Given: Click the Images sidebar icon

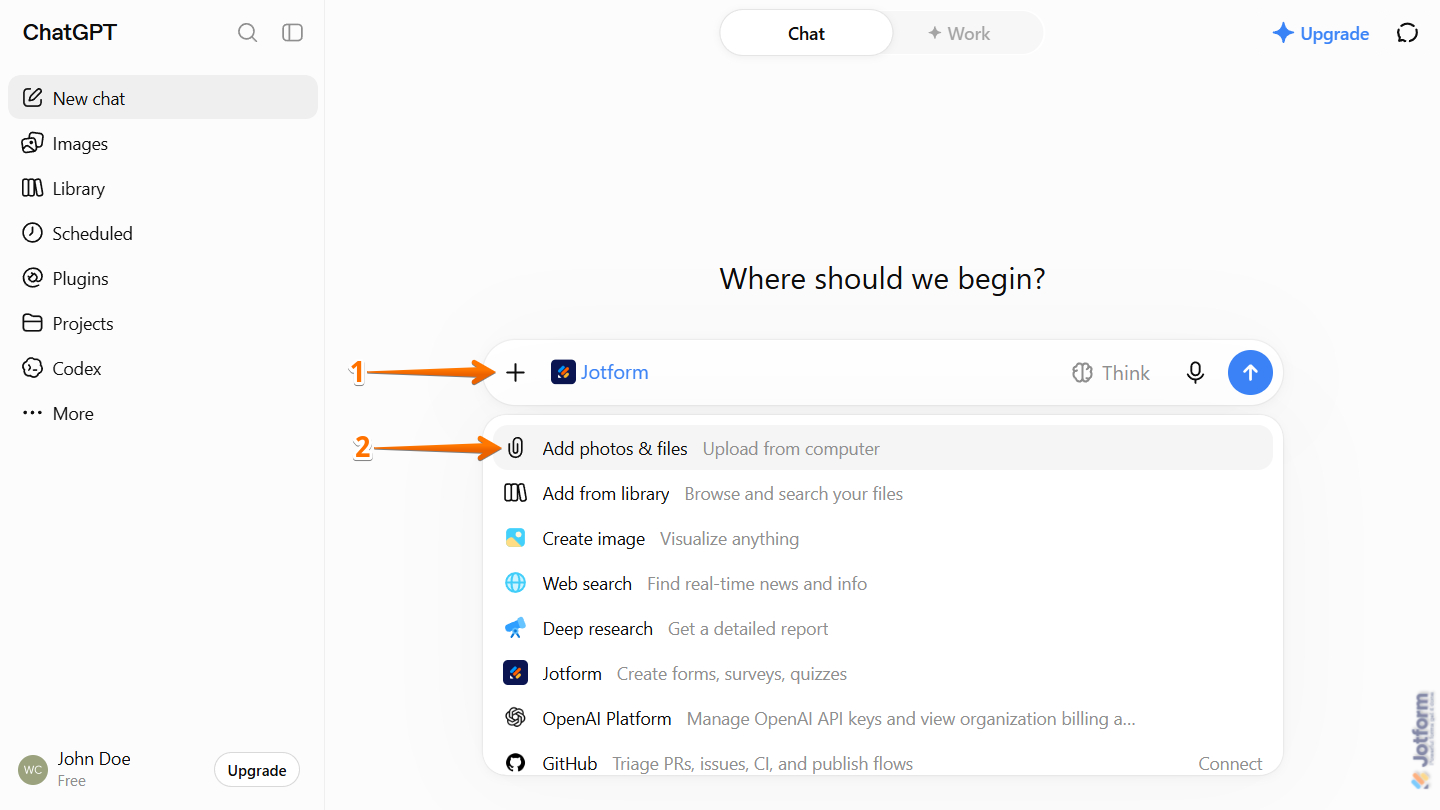Looking at the screenshot, I should click(x=33, y=143).
